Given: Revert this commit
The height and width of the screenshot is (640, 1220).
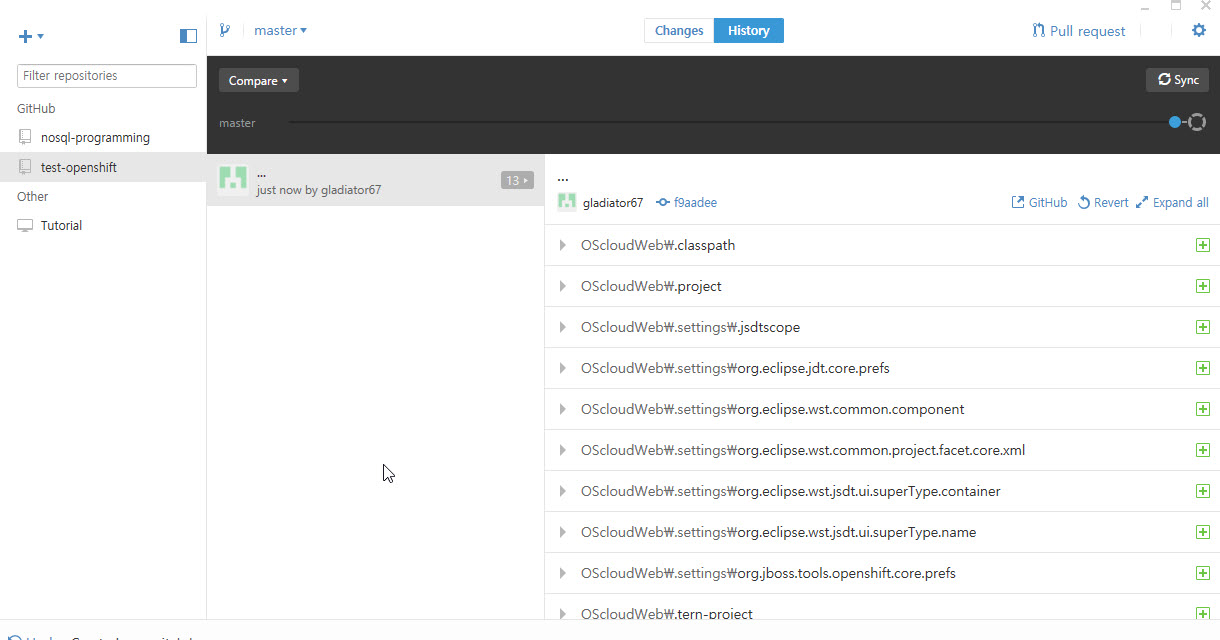Looking at the screenshot, I should point(1103,202).
